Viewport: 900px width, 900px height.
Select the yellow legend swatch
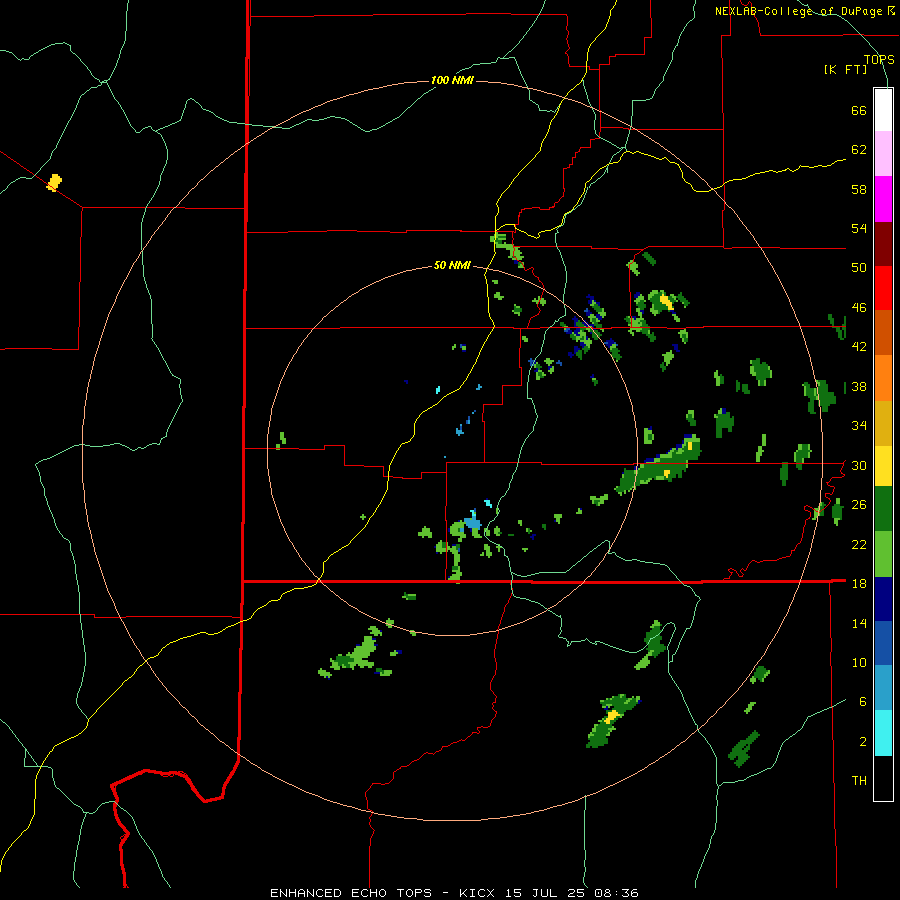coord(883,466)
